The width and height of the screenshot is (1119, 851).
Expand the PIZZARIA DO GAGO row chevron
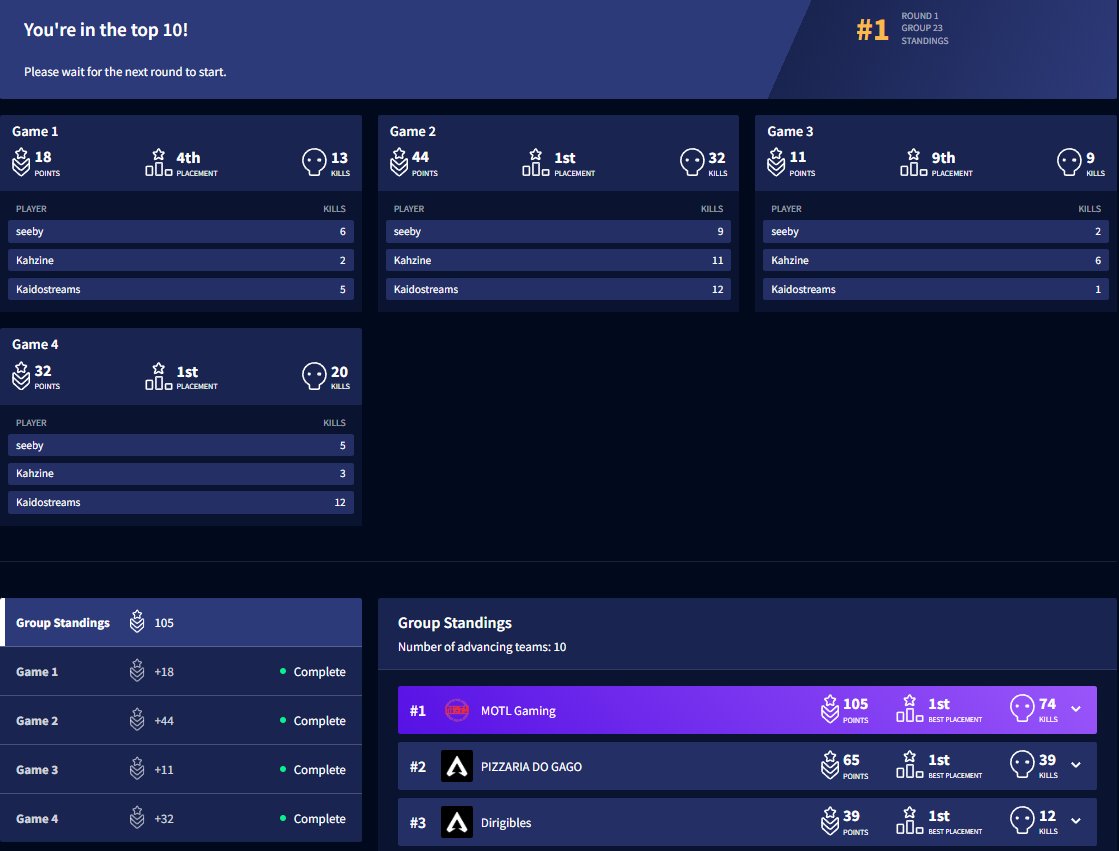pyautogui.click(x=1076, y=765)
